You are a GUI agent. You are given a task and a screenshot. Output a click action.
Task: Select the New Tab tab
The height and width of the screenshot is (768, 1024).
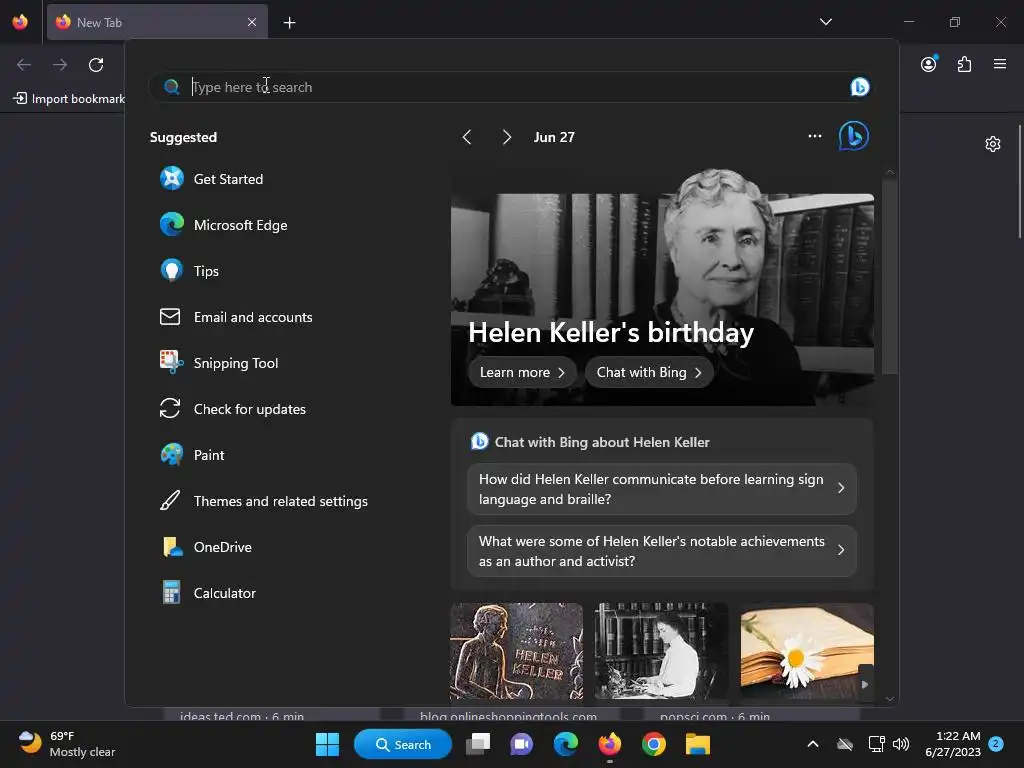pos(157,22)
